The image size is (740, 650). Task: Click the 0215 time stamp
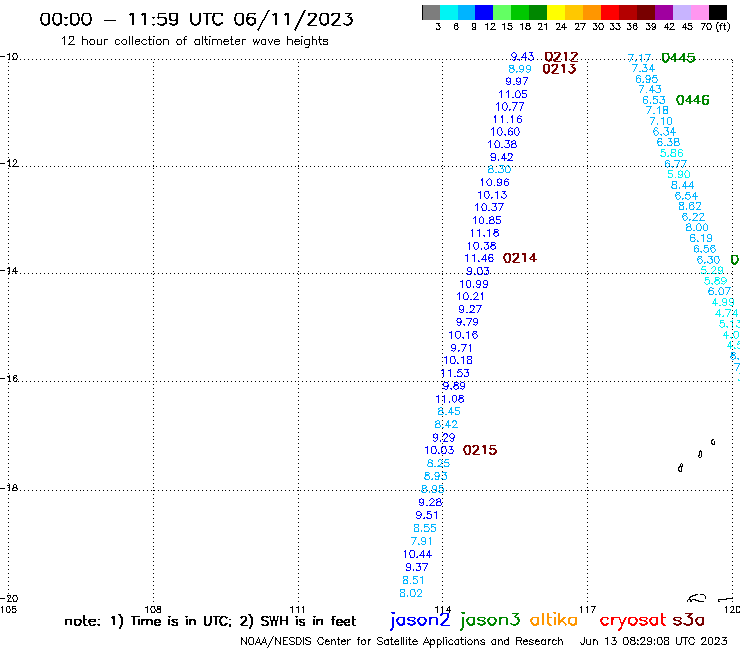(x=480, y=450)
